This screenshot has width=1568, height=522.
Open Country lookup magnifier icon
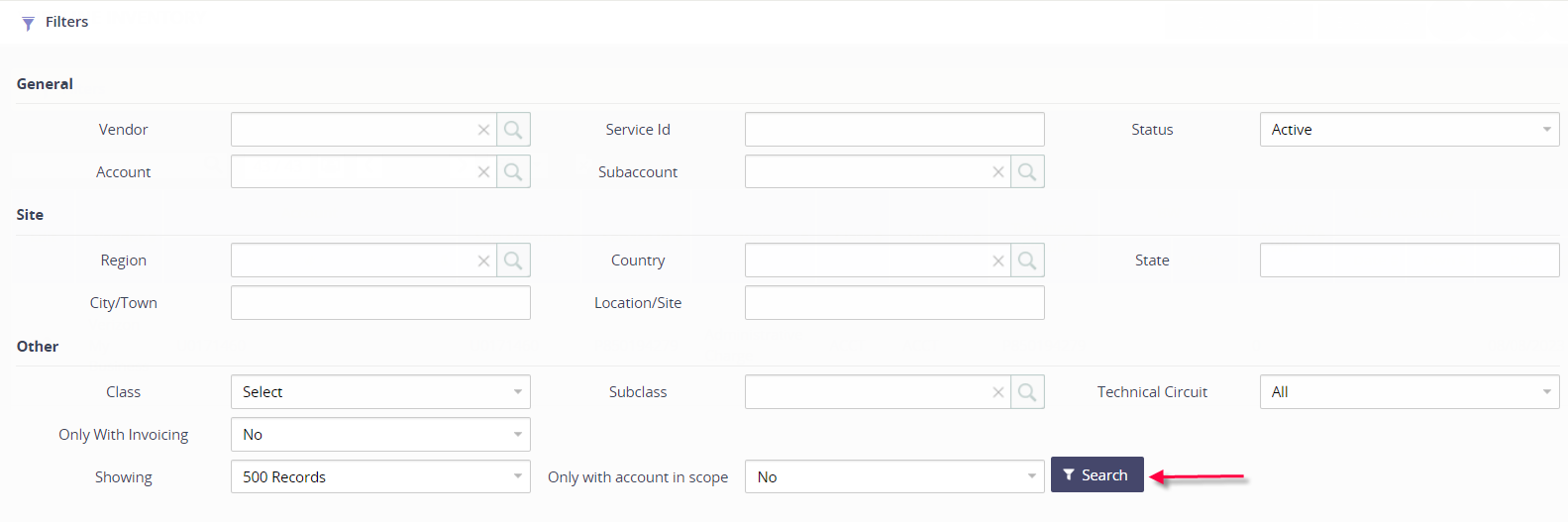pyautogui.click(x=1027, y=261)
